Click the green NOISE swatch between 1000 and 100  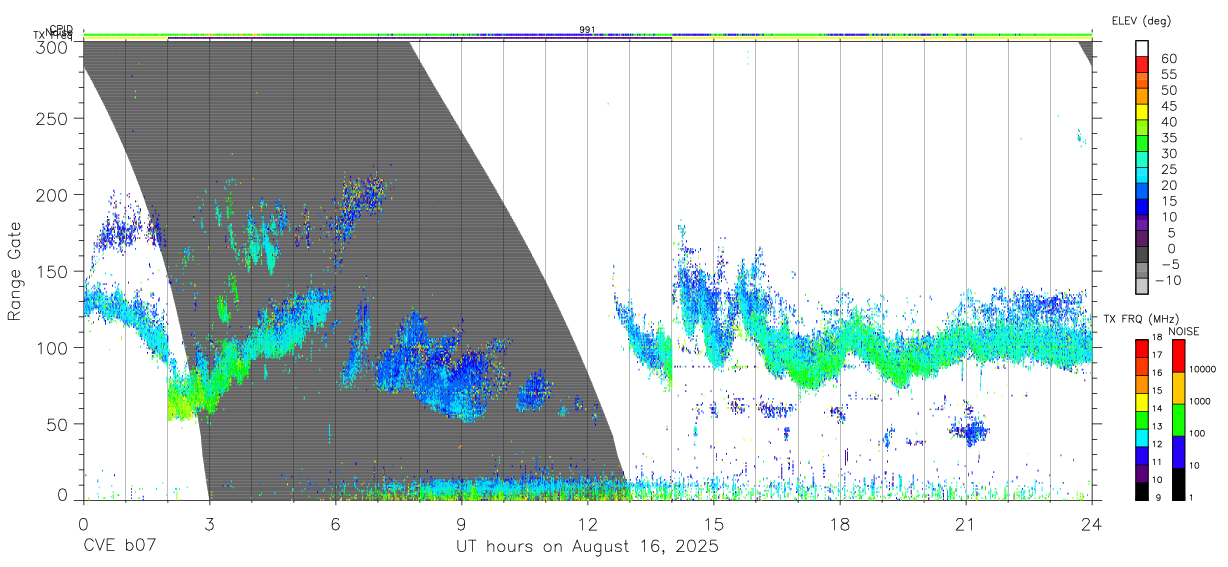click(1177, 419)
